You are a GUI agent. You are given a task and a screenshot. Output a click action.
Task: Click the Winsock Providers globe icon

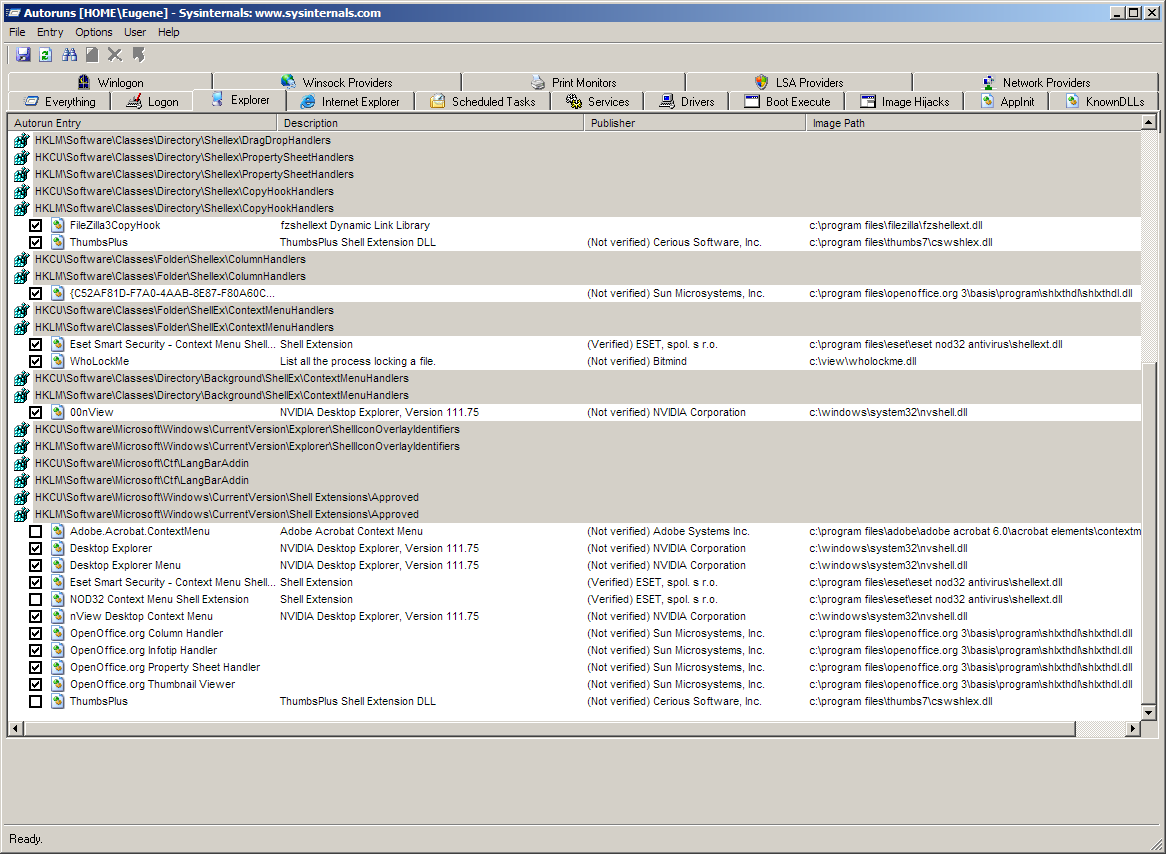tap(289, 82)
